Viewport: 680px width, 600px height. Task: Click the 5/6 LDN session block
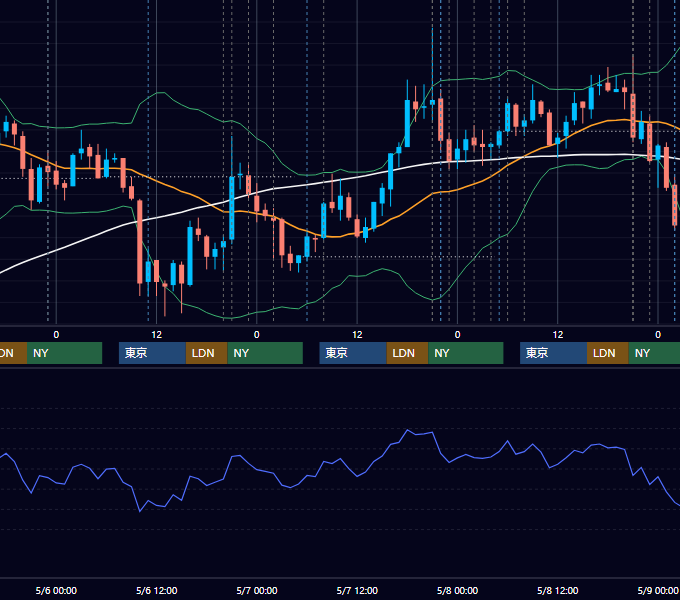click(x=206, y=353)
